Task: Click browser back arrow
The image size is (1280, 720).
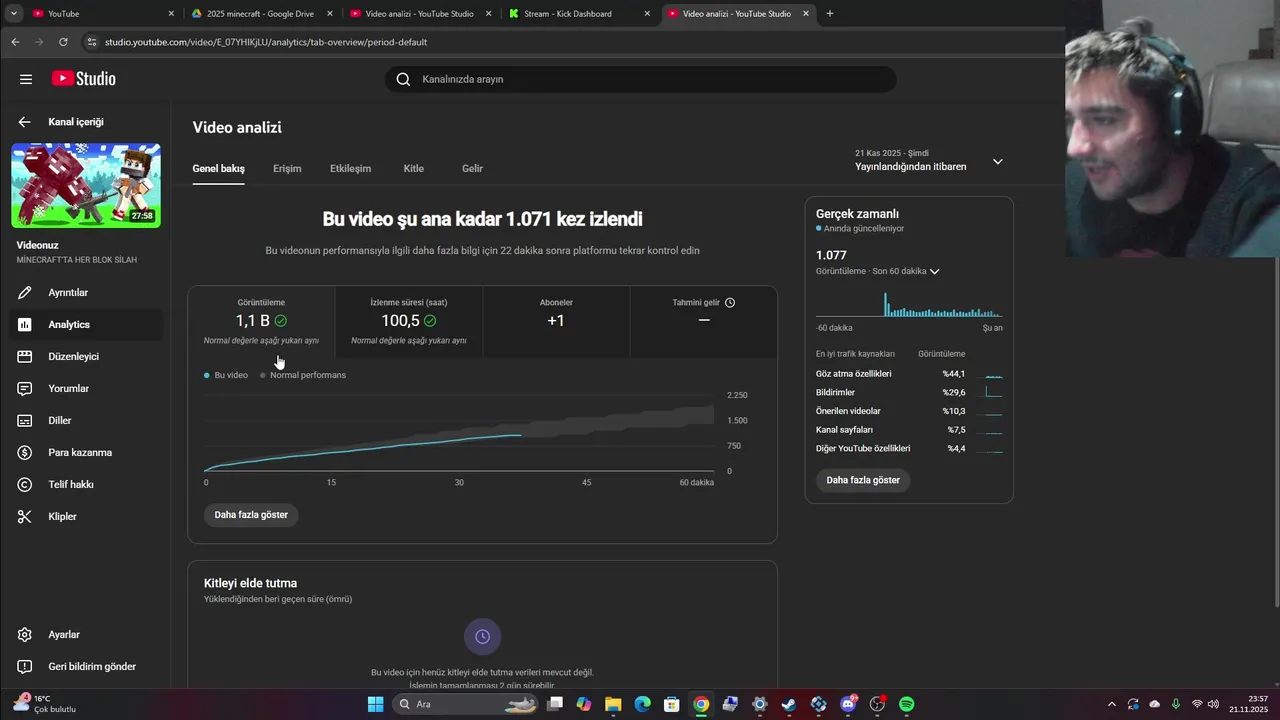Action: click(15, 42)
